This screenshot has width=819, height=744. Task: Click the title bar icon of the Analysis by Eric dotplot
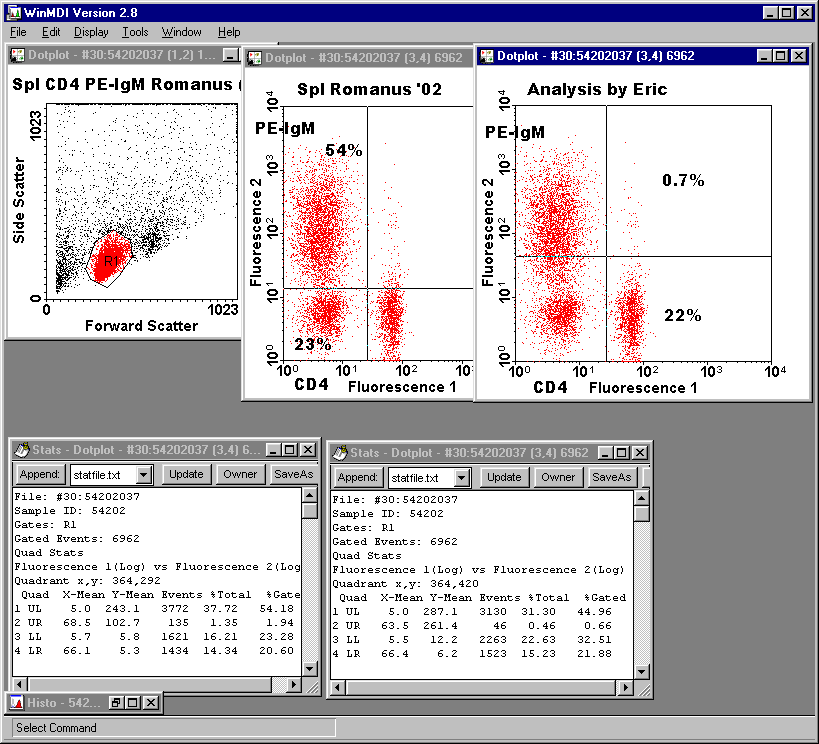click(486, 56)
